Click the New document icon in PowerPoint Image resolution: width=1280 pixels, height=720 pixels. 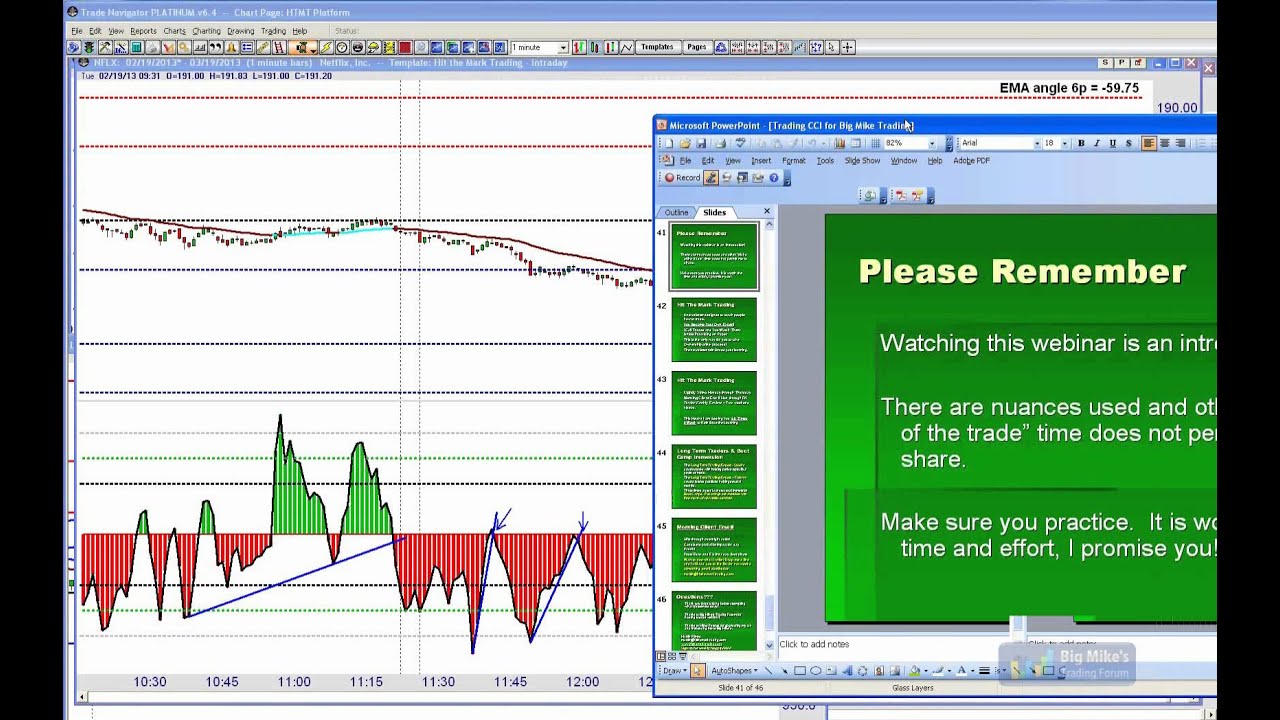pyautogui.click(x=669, y=143)
